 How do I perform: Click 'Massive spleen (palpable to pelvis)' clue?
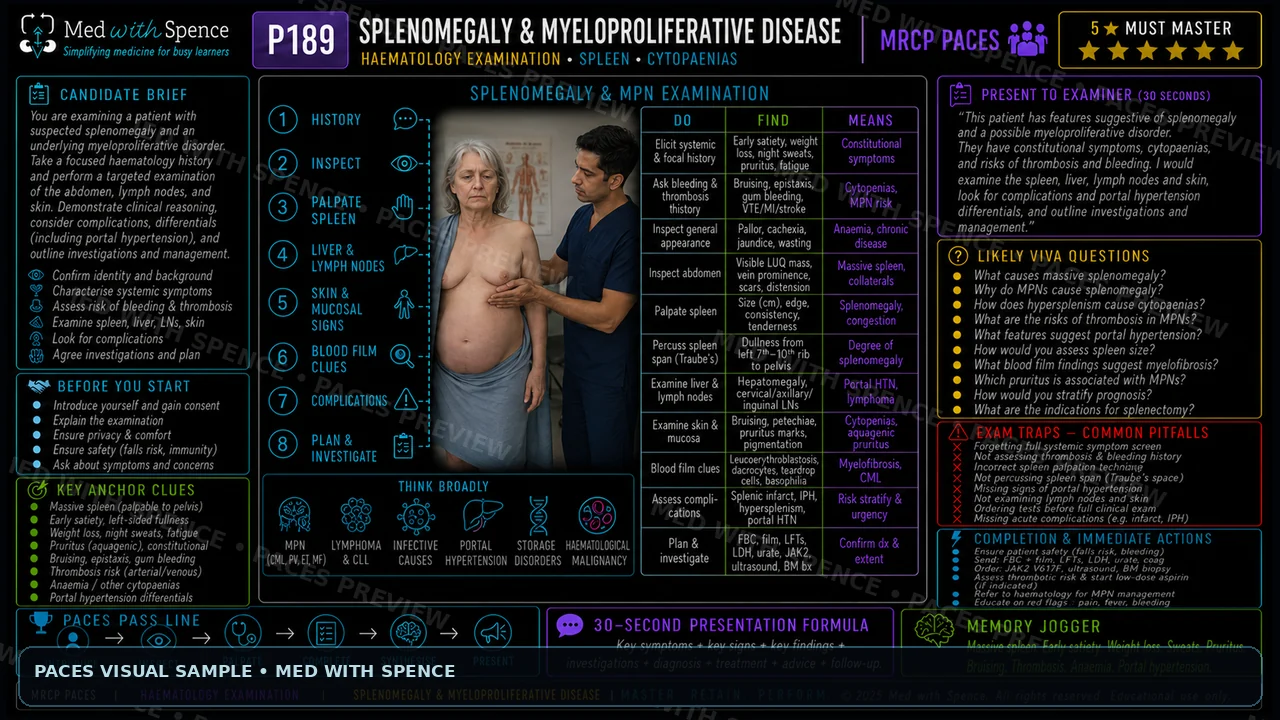pyautogui.click(x=126, y=507)
